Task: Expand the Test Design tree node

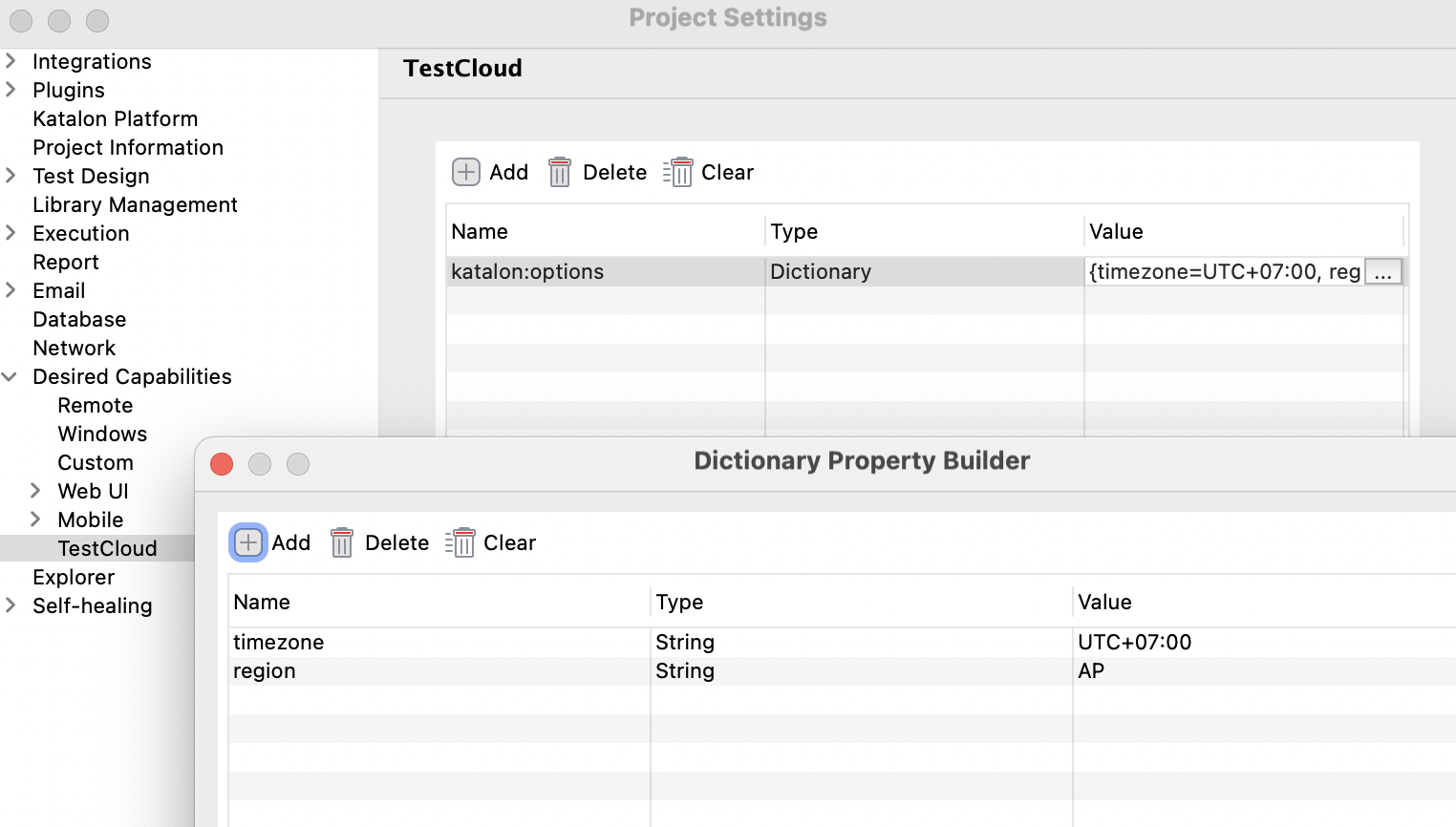Action: [11, 176]
